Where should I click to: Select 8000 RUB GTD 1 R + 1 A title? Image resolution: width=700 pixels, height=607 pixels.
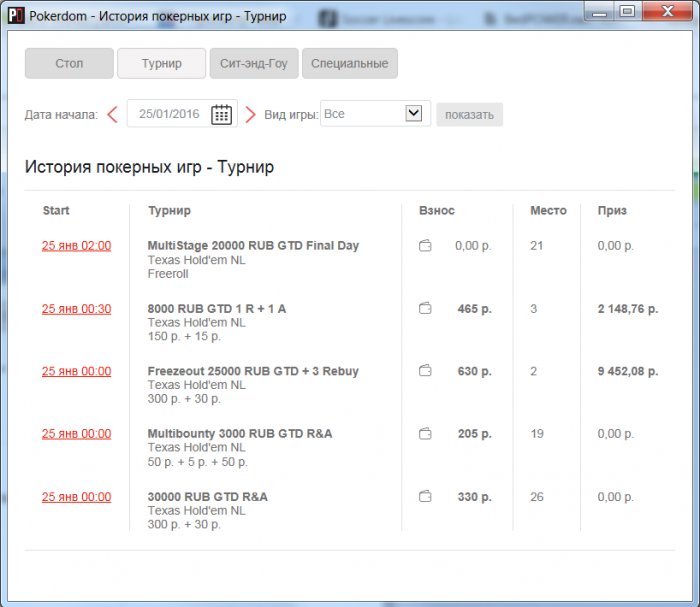tap(217, 309)
